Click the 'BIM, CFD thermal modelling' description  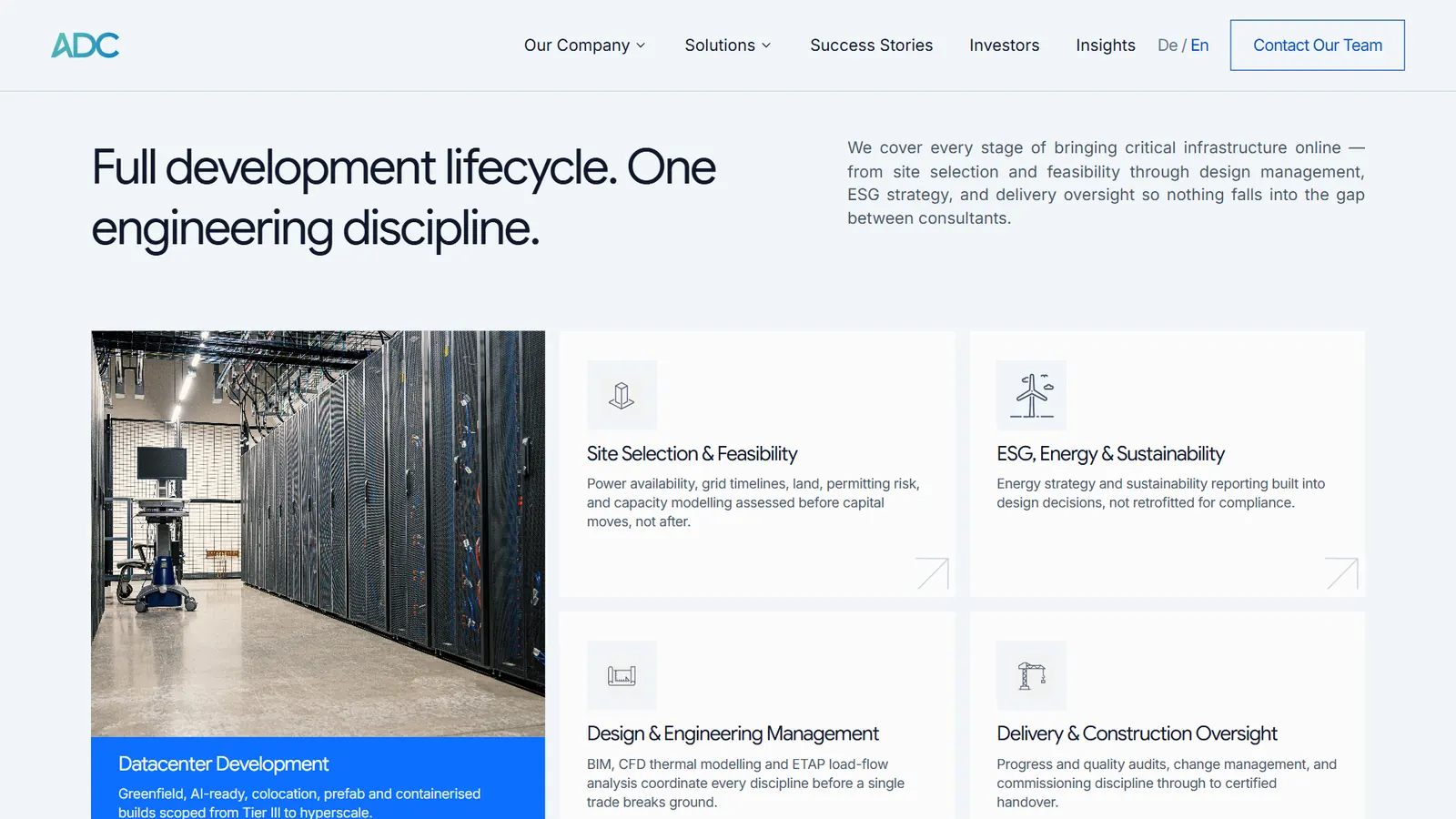click(745, 783)
